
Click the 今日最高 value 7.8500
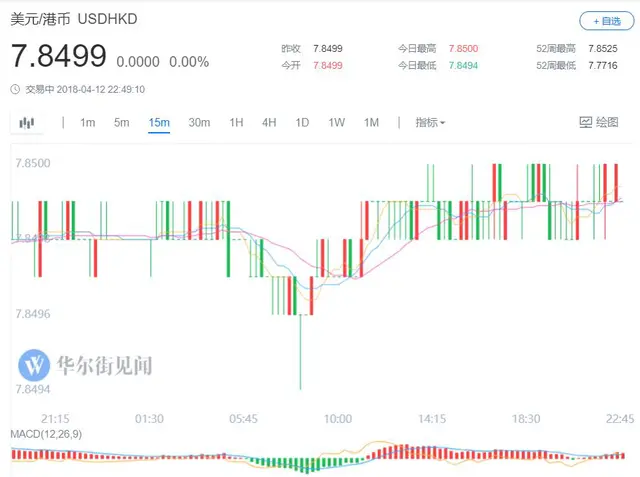click(x=463, y=49)
